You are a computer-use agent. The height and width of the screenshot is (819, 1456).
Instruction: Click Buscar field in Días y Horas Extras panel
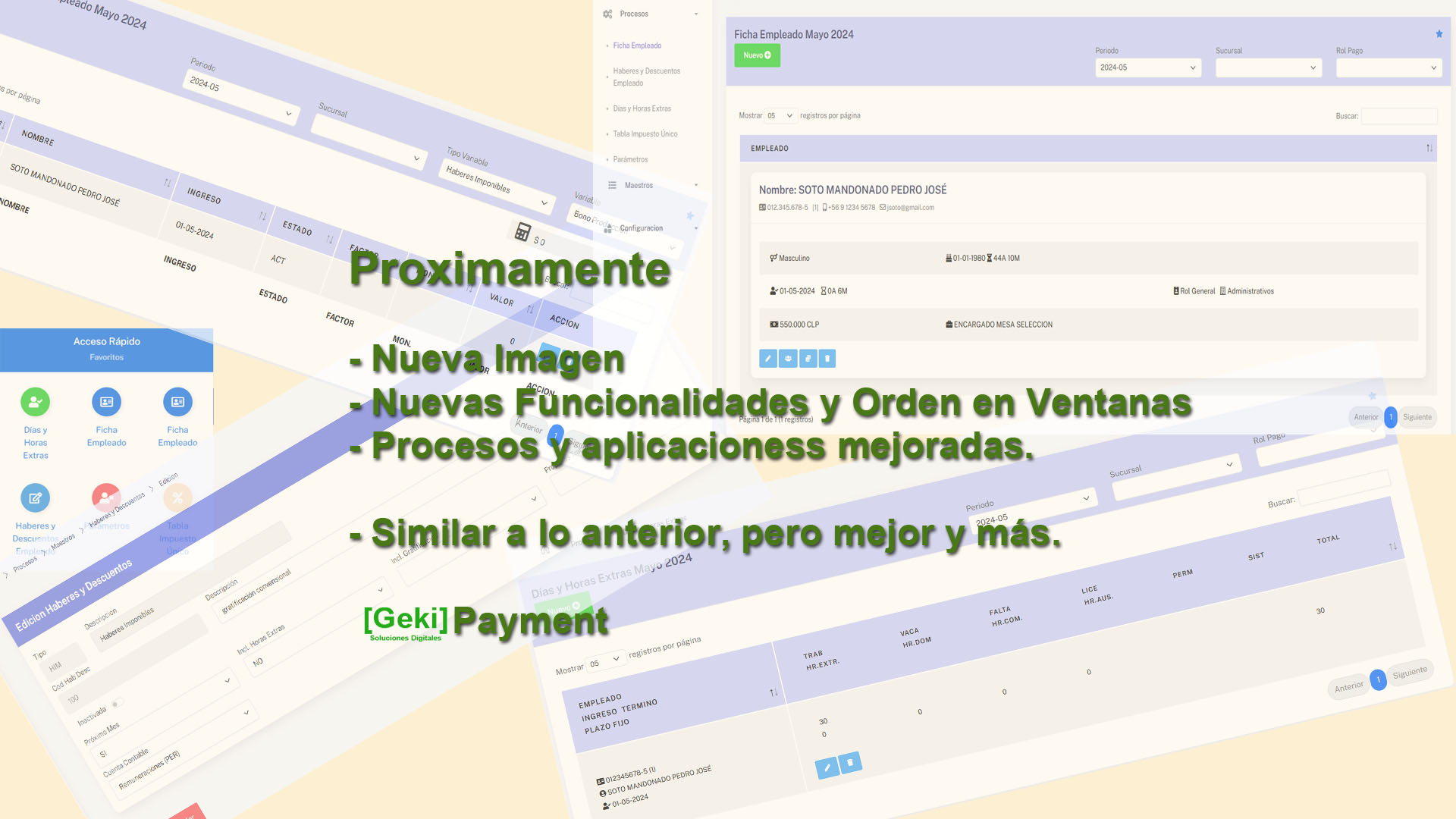[x=1344, y=488]
